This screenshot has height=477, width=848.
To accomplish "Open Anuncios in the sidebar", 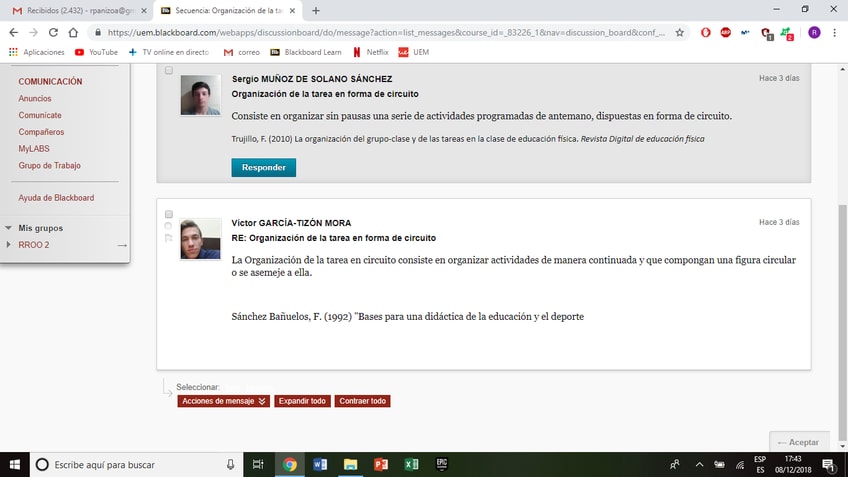I will click(x=35, y=98).
